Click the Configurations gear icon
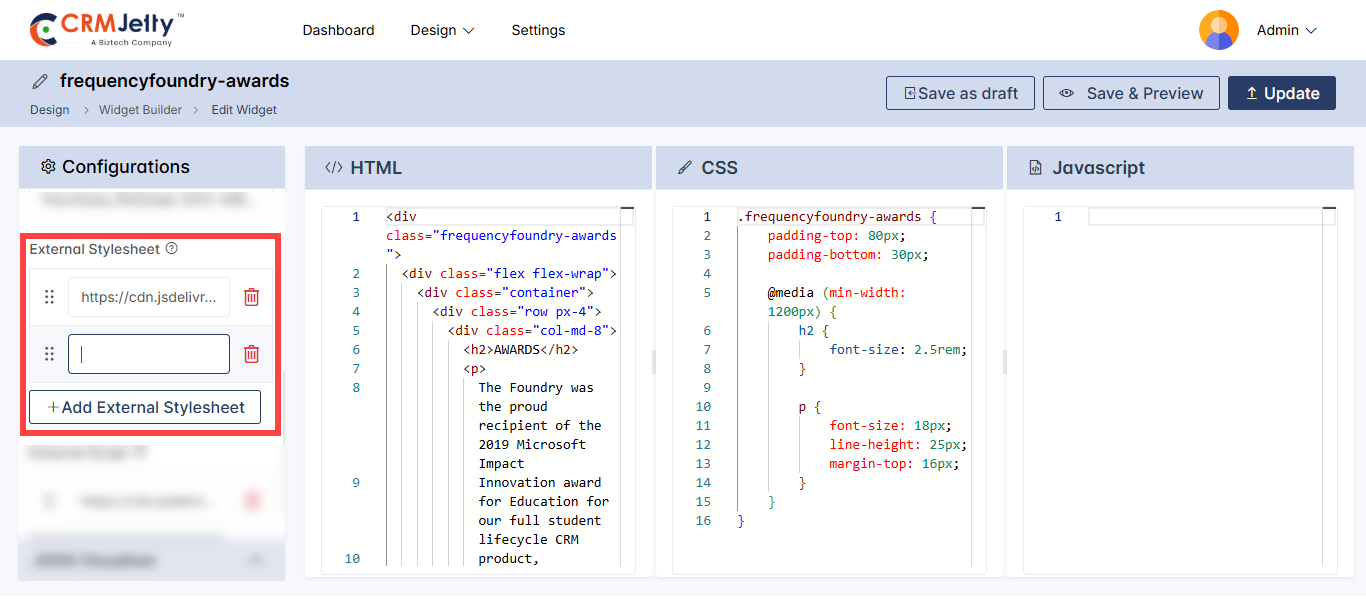This screenshot has height=599, width=1366. click(47, 167)
